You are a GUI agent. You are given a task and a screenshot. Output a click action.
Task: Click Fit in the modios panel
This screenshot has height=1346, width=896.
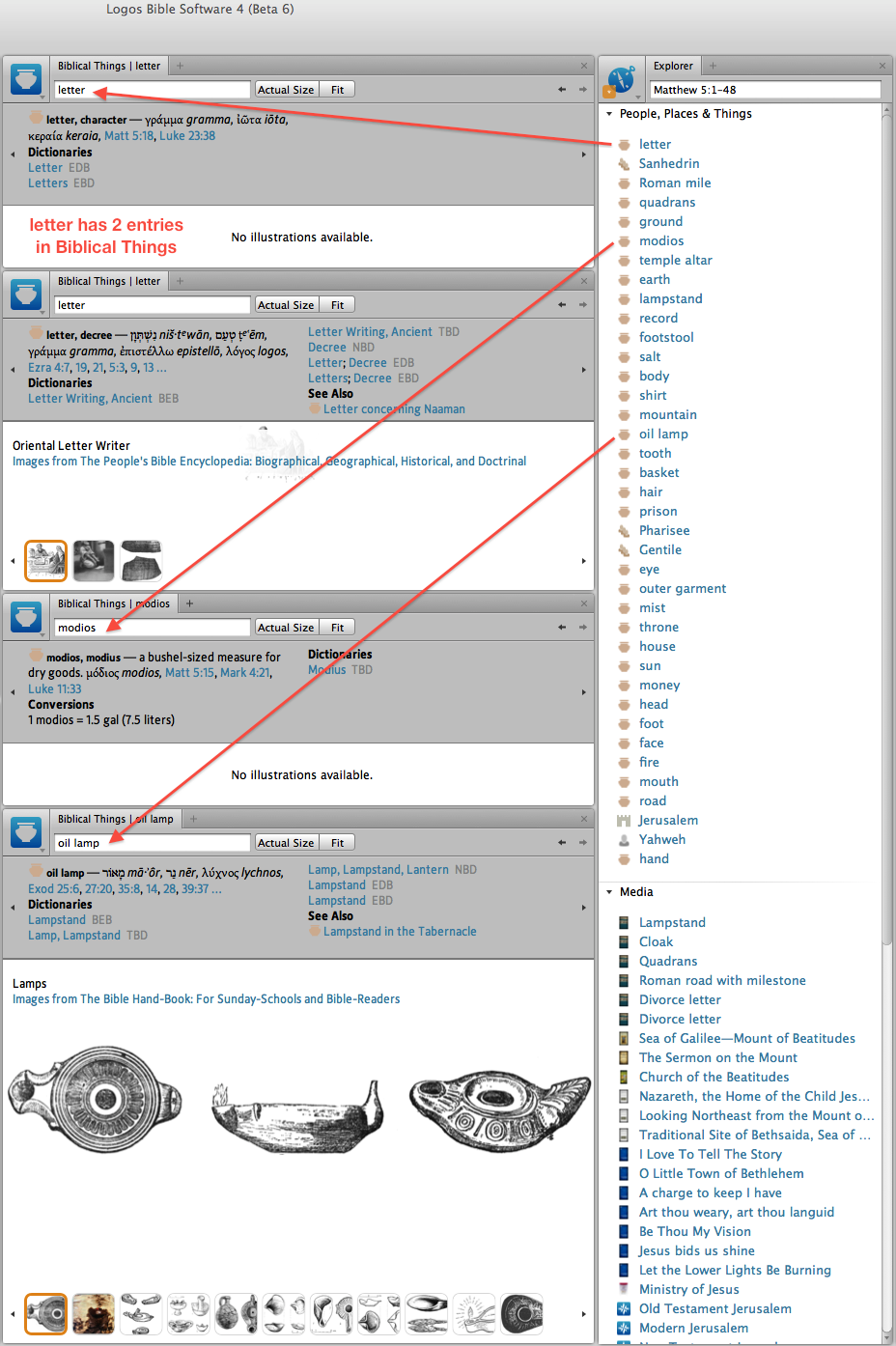pyautogui.click(x=337, y=628)
